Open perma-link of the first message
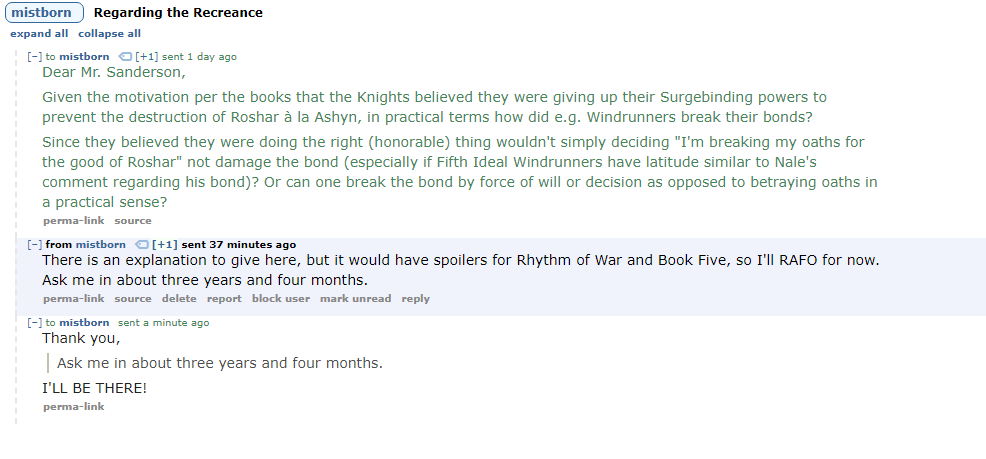The width and height of the screenshot is (986, 459). tap(74, 221)
